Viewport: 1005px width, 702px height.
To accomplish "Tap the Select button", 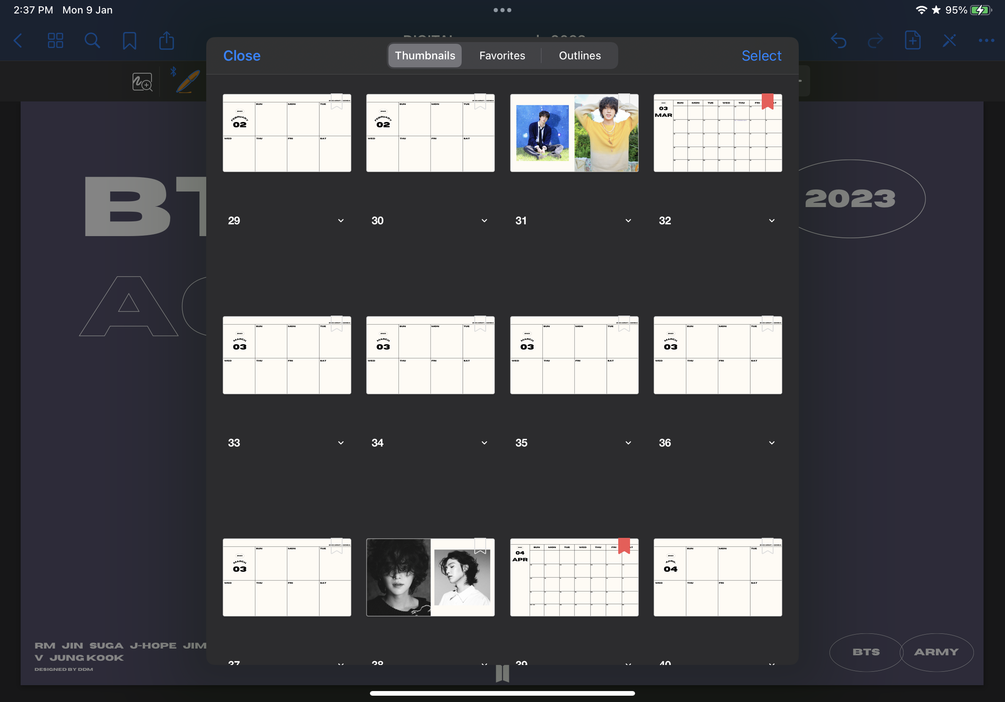I will (x=761, y=56).
